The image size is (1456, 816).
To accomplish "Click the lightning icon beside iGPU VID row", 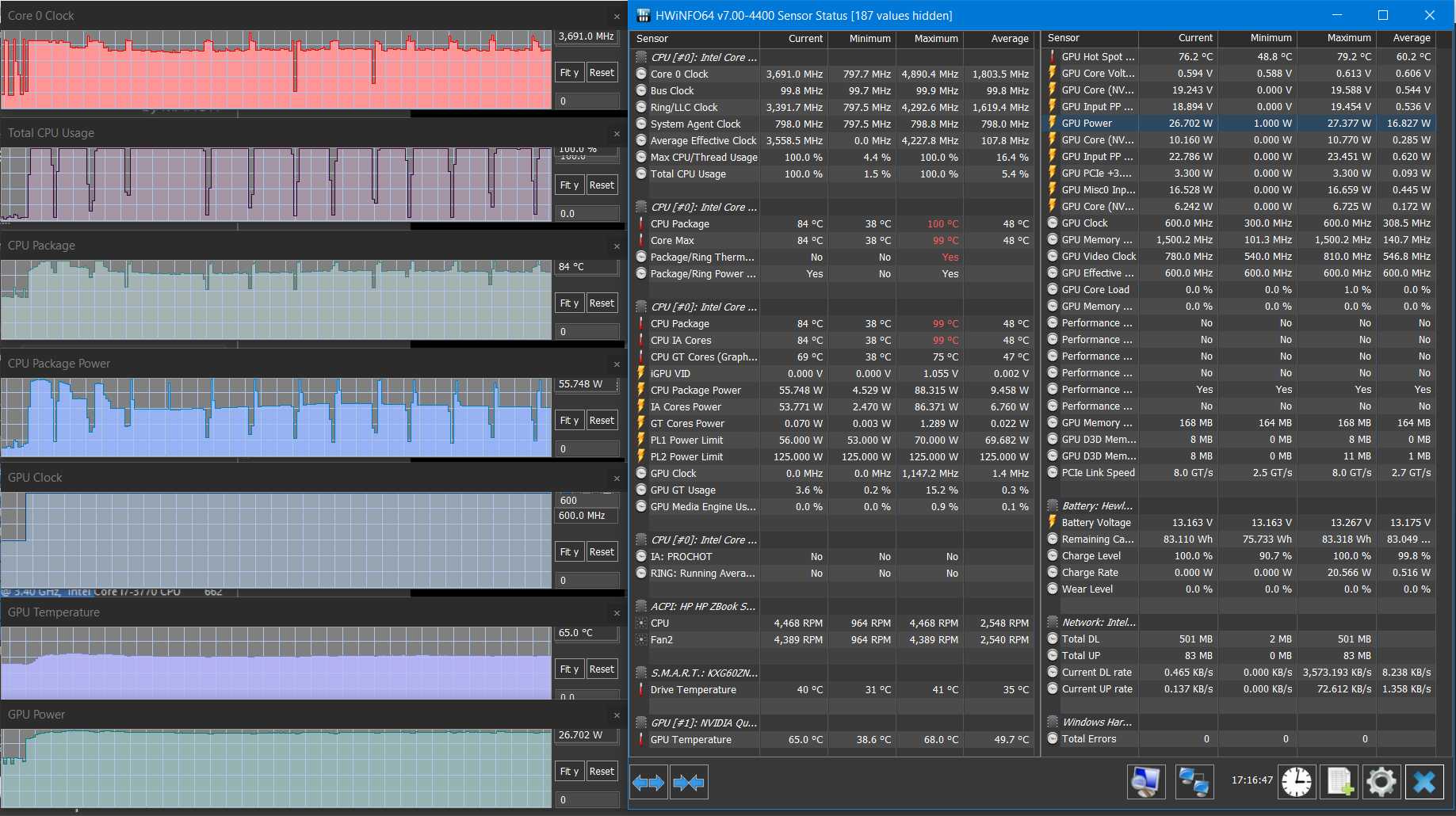I will pos(641,373).
